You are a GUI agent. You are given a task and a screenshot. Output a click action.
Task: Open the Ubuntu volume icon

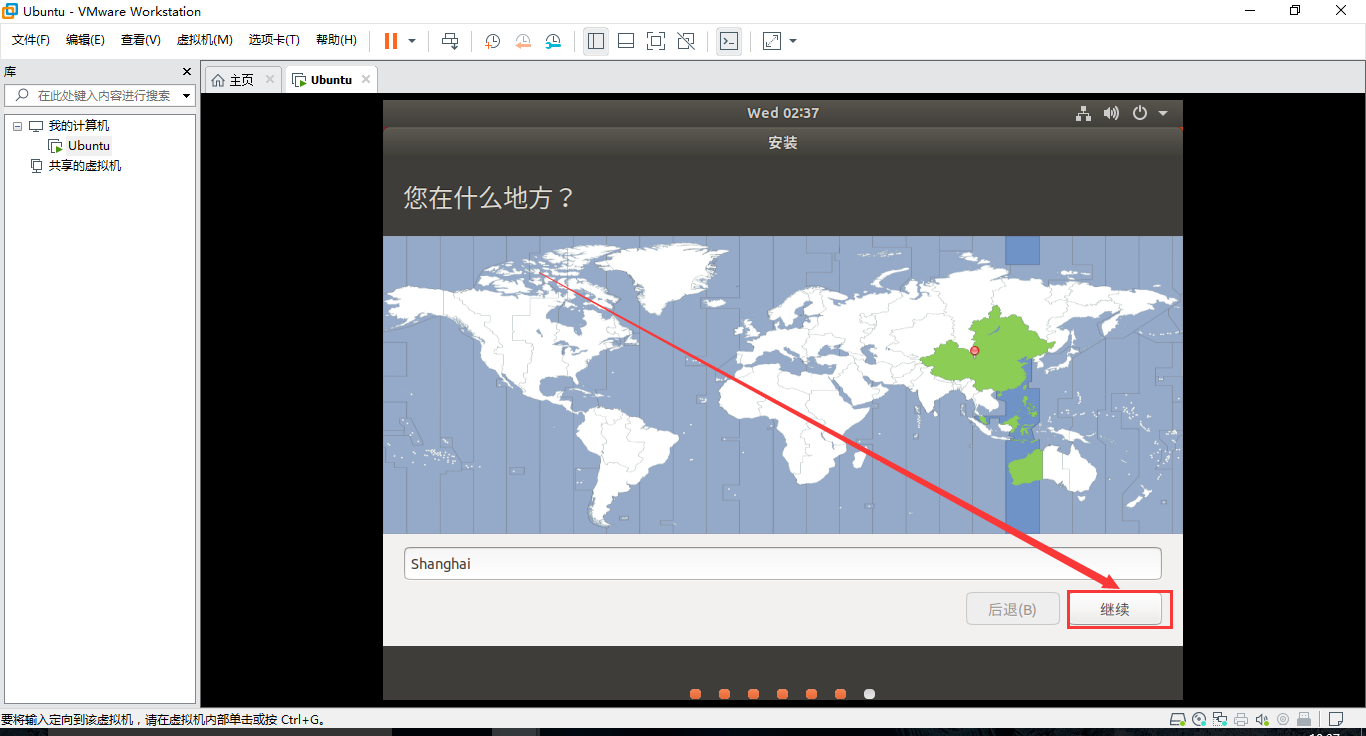tap(1111, 113)
